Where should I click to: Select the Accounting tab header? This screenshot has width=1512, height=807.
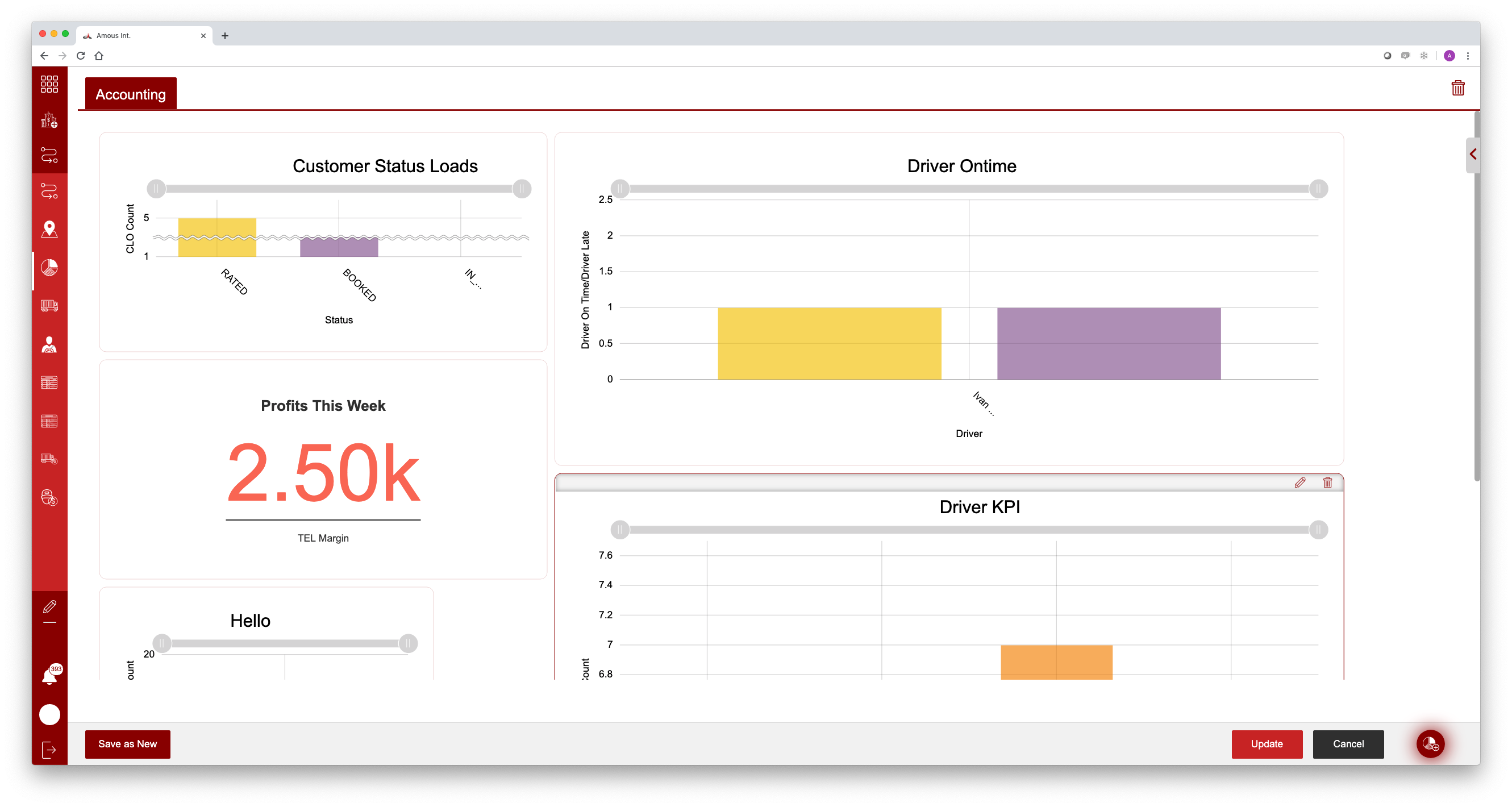130,94
